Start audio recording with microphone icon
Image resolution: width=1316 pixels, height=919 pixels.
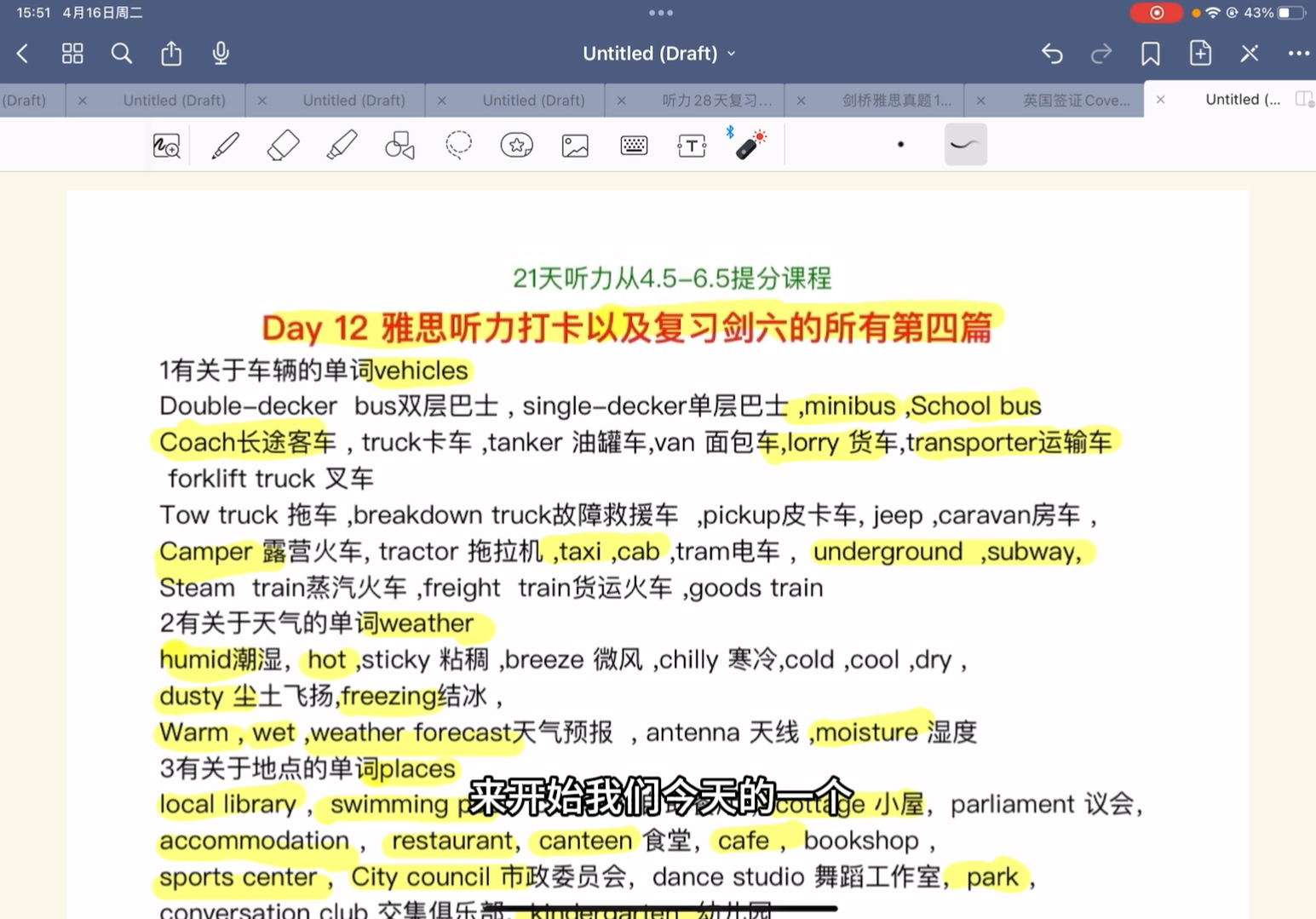pyautogui.click(x=221, y=53)
